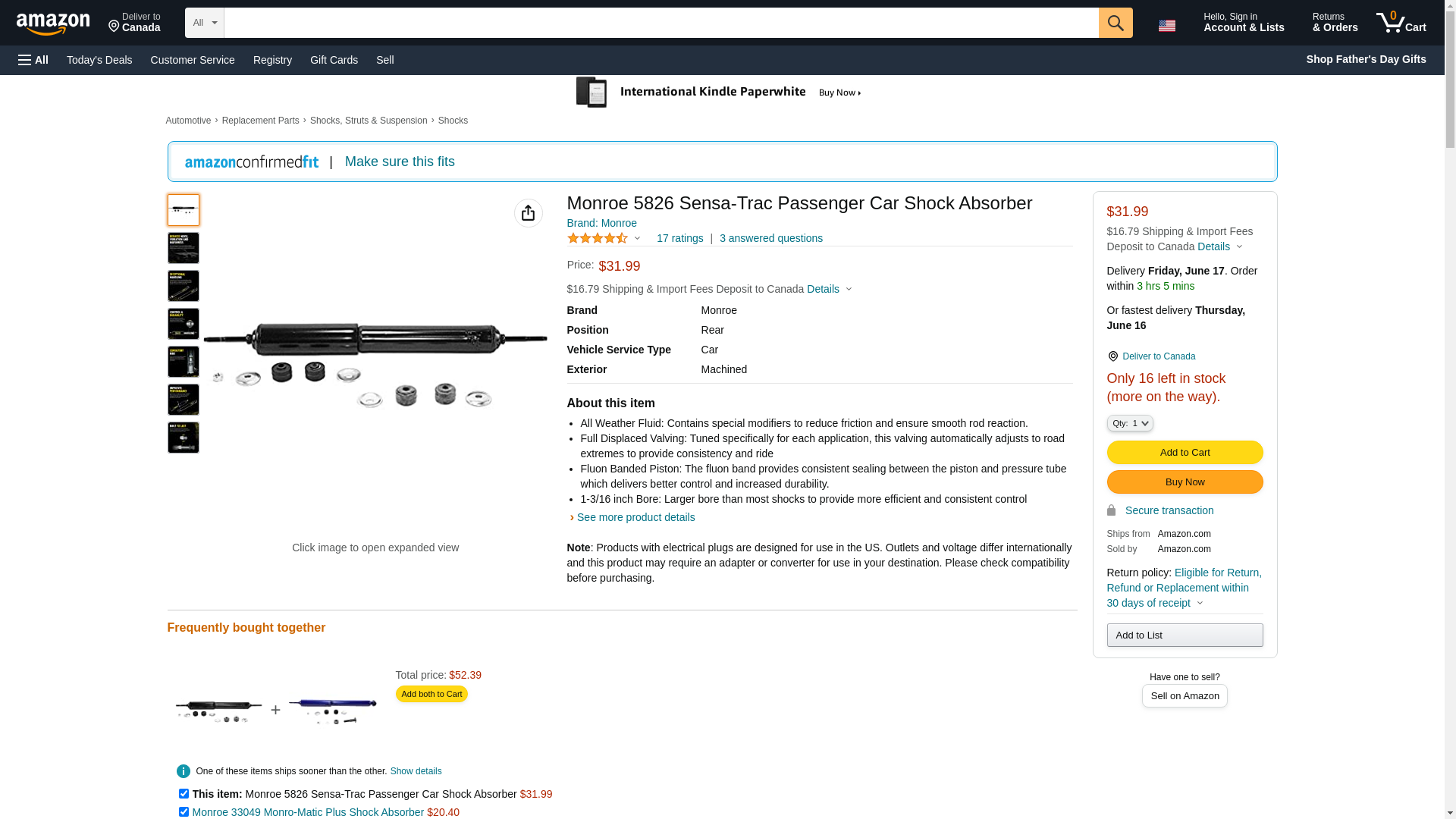Uncheck the This item Monroe 5826 checkbox

184,793
